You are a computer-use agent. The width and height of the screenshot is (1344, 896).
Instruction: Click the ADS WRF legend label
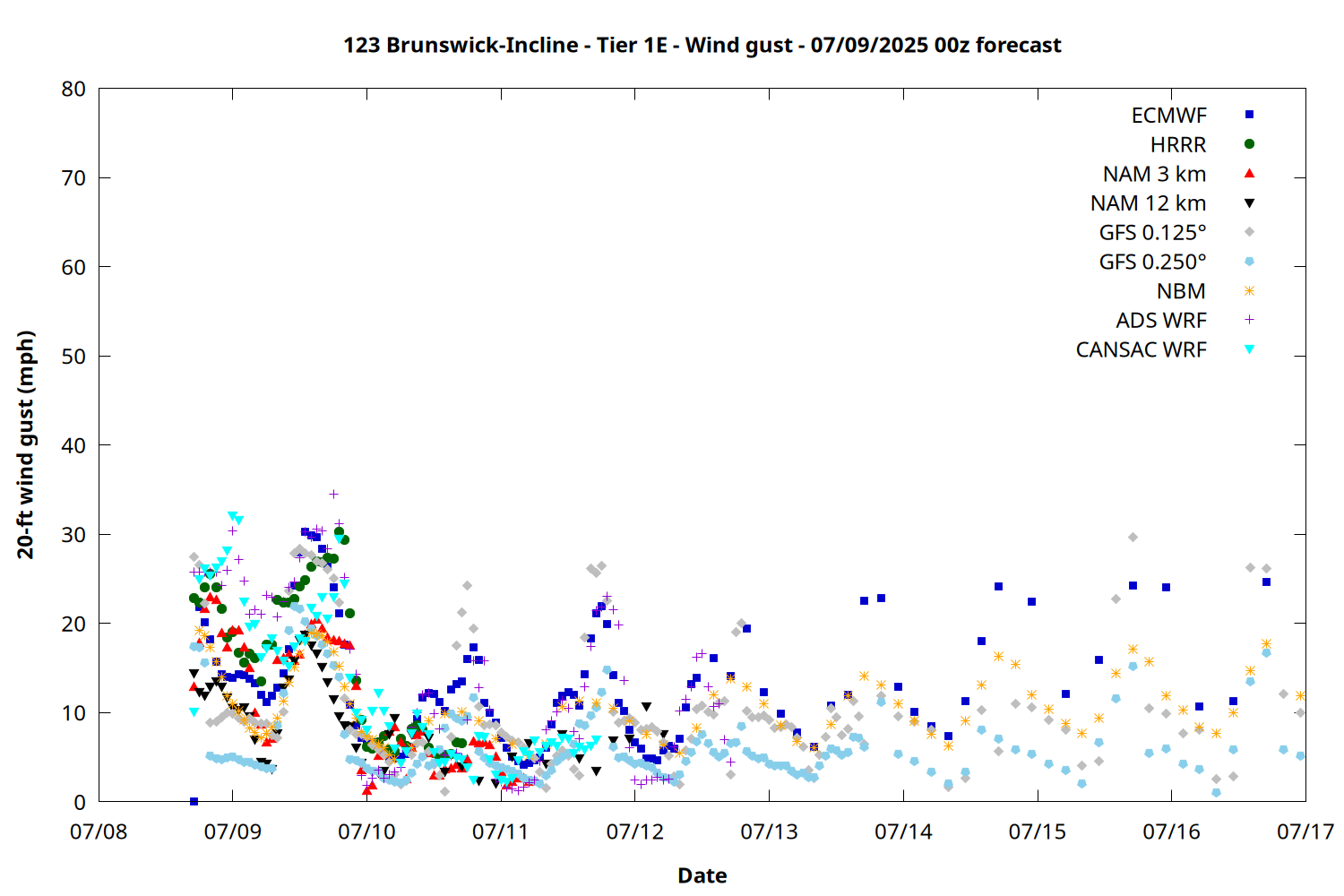[1161, 321]
